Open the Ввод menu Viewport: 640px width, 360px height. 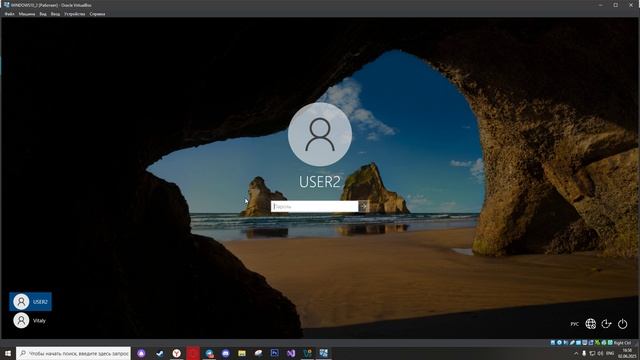(55, 14)
